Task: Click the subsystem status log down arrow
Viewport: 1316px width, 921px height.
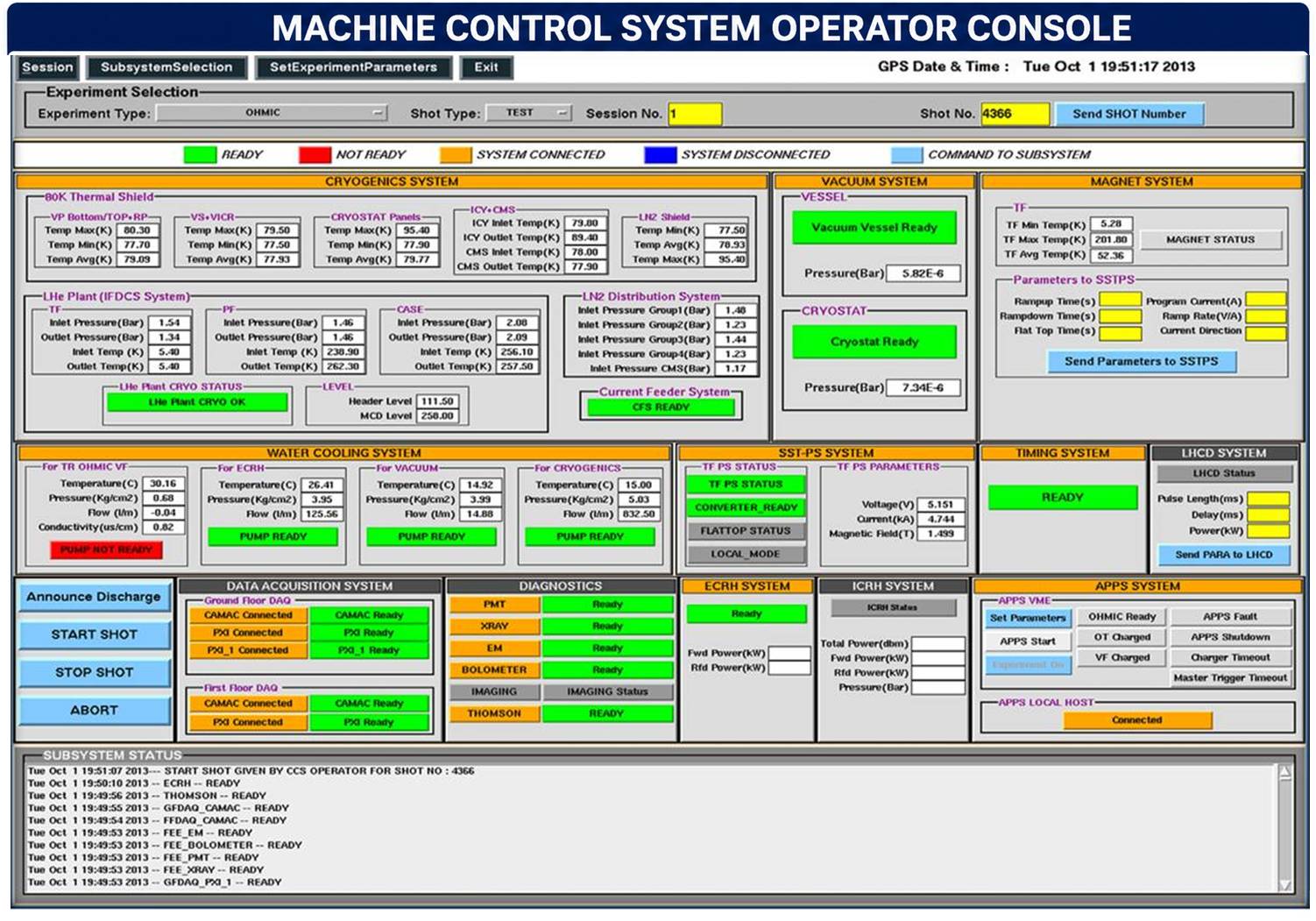Action: click(x=1284, y=884)
